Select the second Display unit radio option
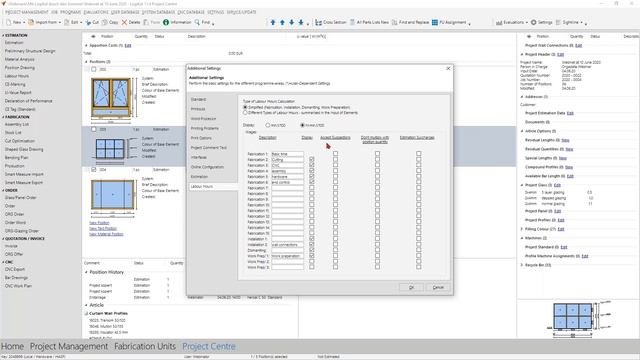 point(302,125)
